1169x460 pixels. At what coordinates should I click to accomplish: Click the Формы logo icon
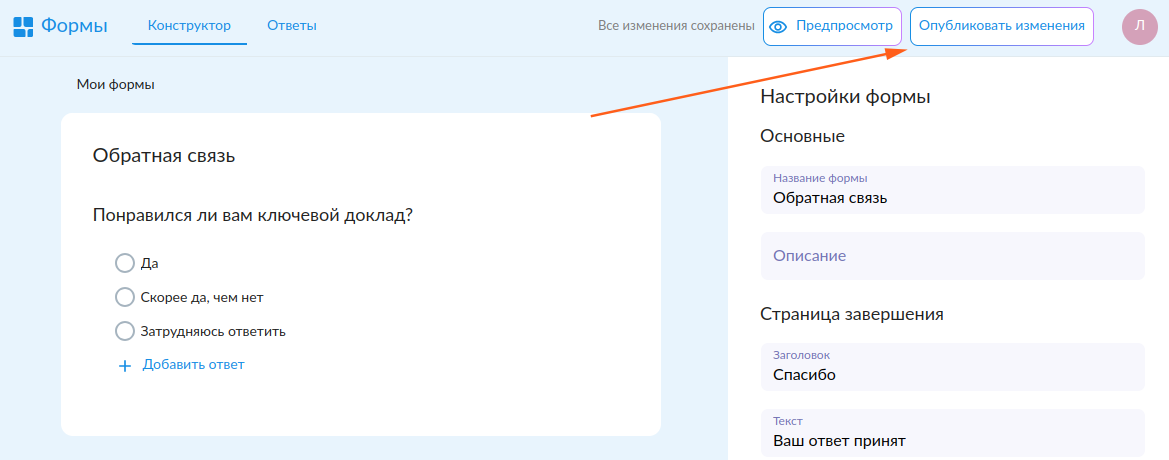tap(24, 26)
